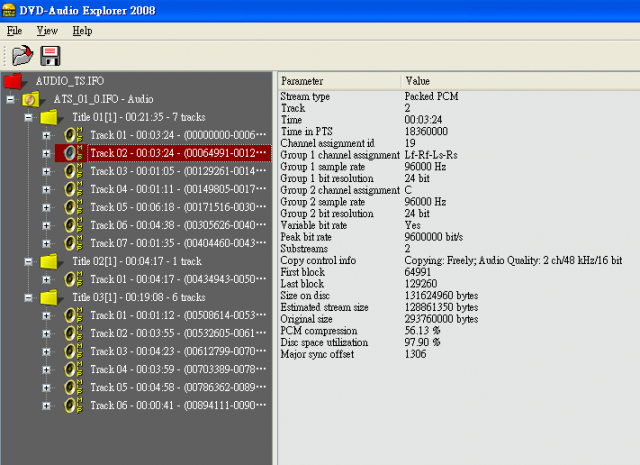
Task: Click the 293760000 bytes original size value
Action: (441, 319)
